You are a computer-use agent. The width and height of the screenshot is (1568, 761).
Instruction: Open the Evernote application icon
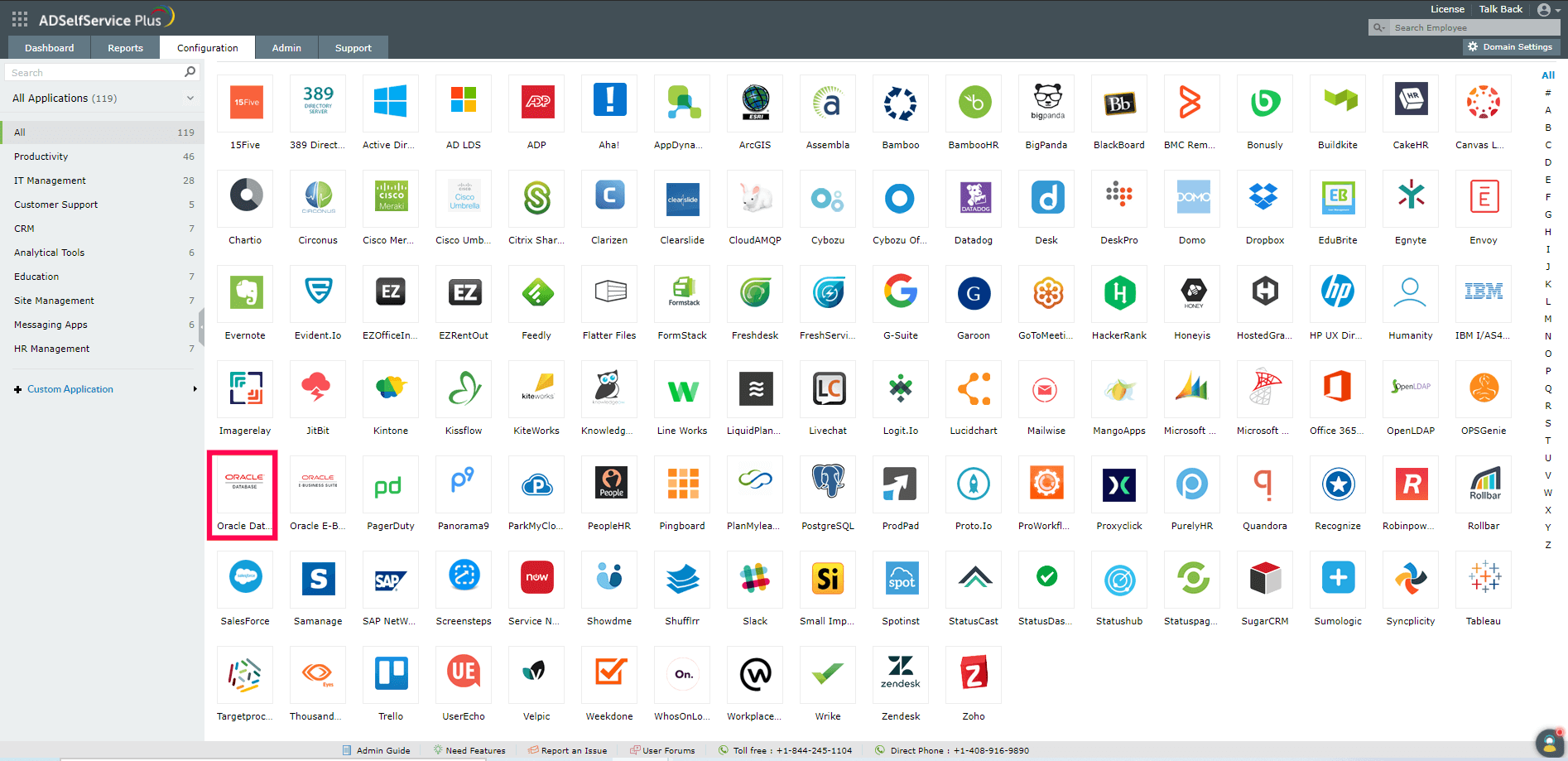246,293
